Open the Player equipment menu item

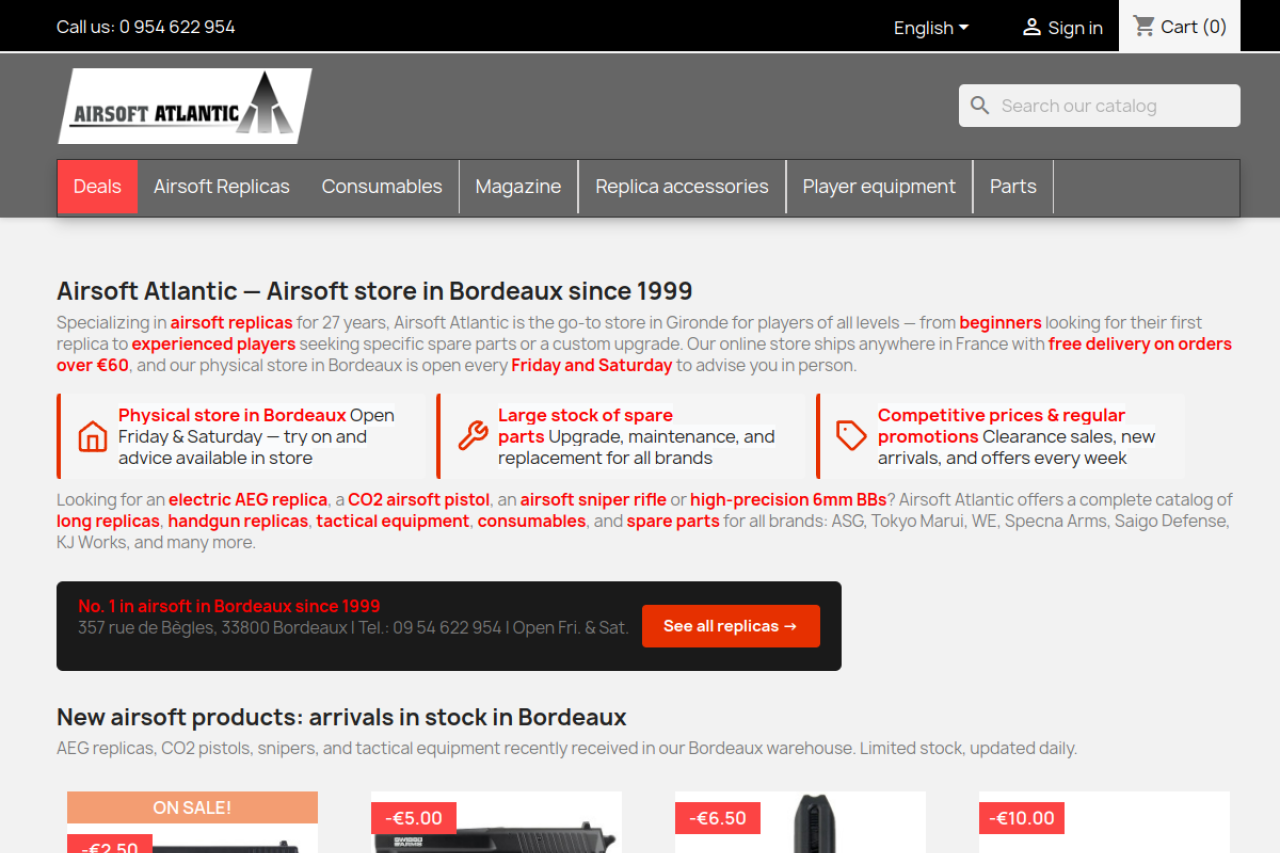[879, 187]
